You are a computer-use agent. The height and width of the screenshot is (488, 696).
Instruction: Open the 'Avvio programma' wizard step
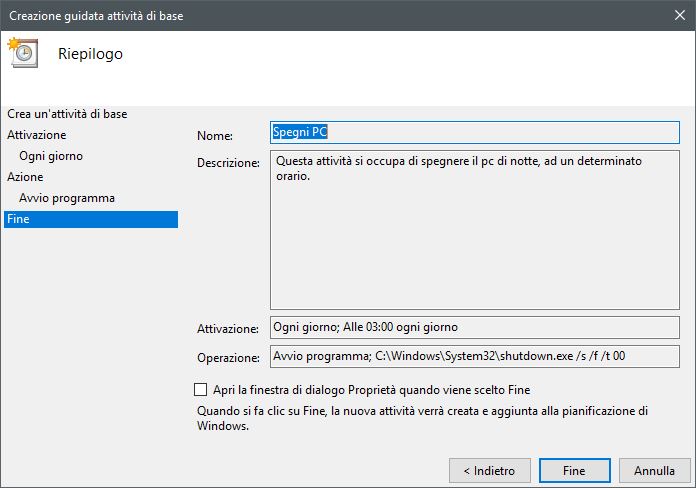point(67,198)
